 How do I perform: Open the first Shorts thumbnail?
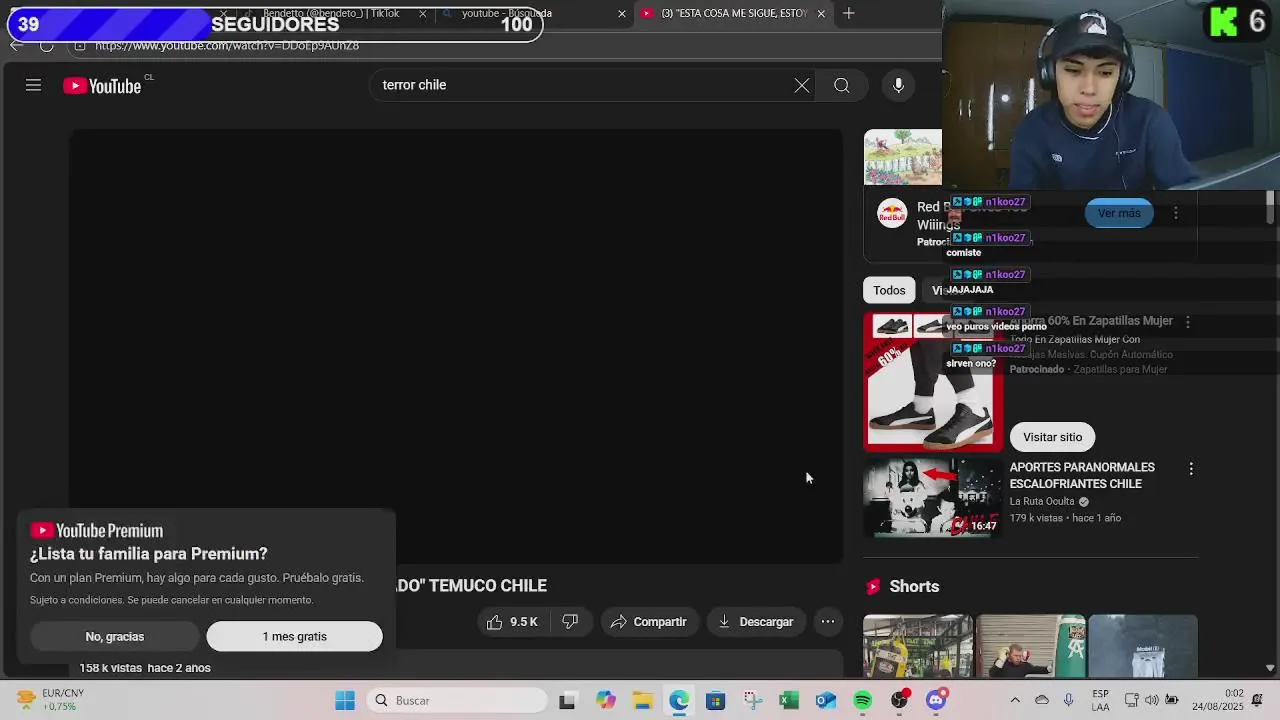[x=917, y=646]
